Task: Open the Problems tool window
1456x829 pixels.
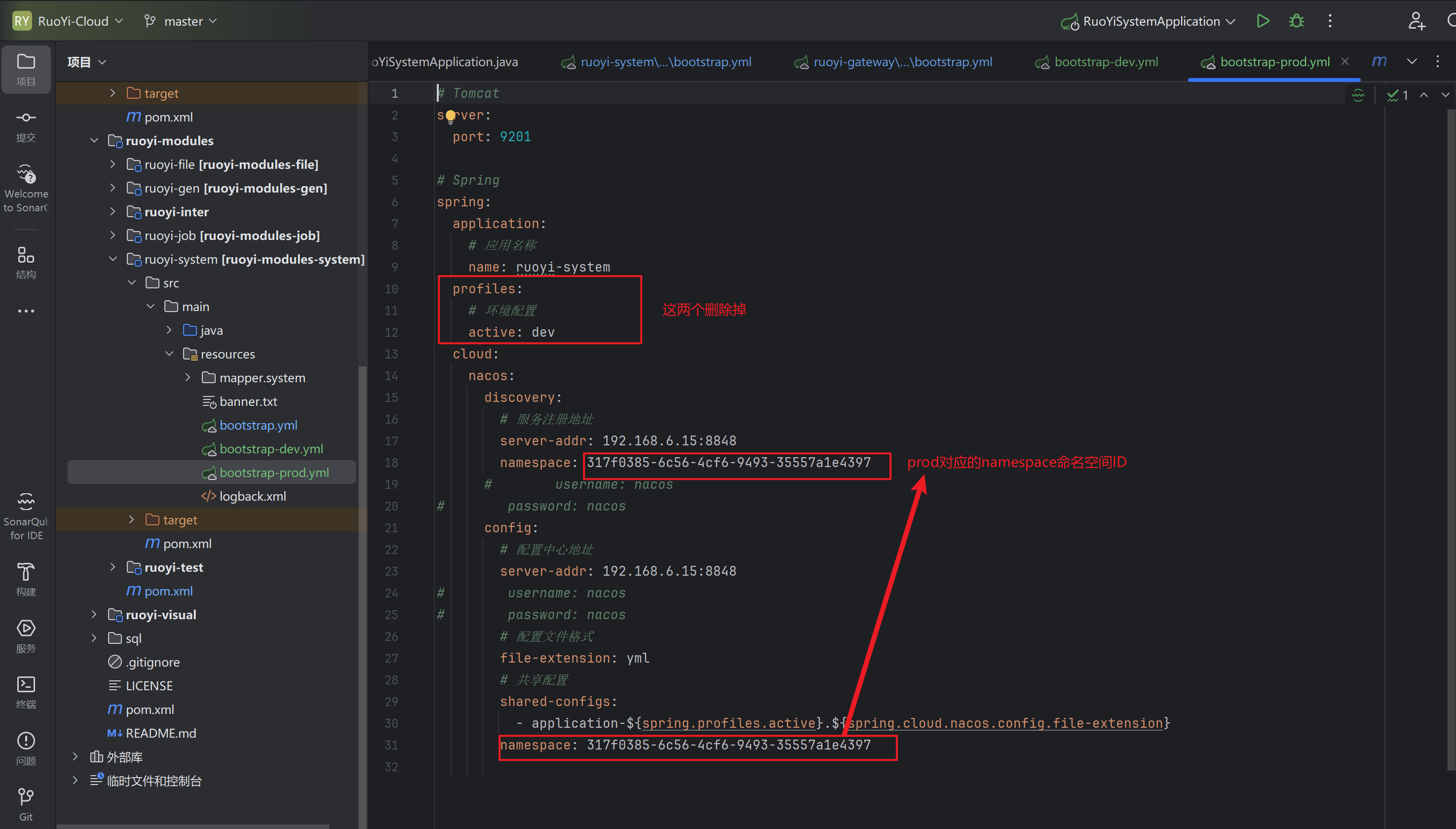Action: (26, 748)
